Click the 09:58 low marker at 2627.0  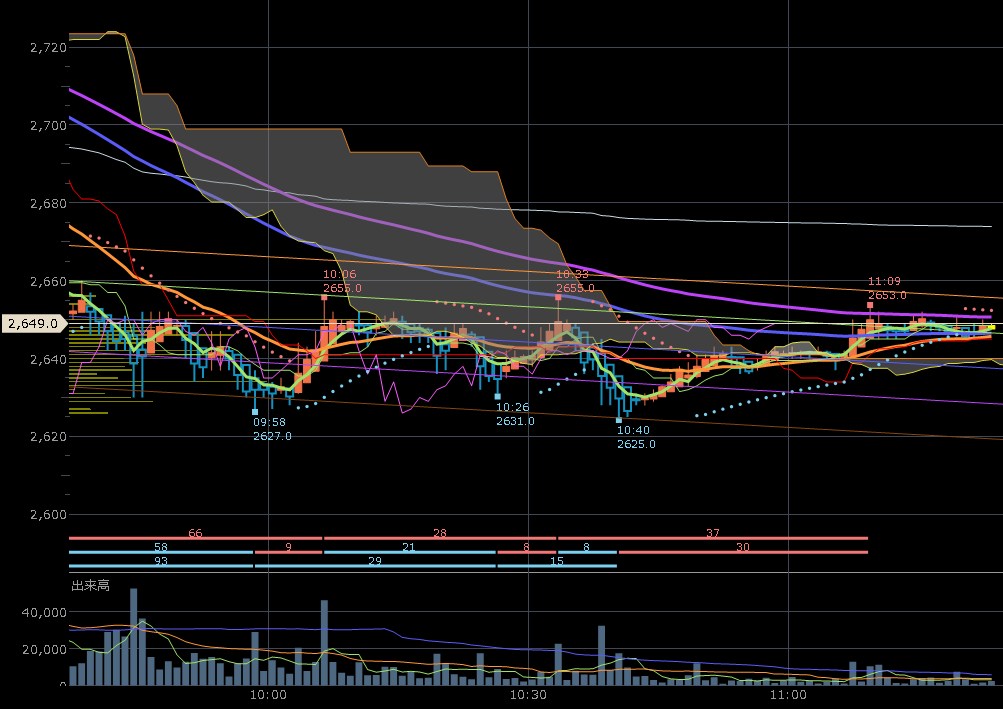tap(255, 411)
